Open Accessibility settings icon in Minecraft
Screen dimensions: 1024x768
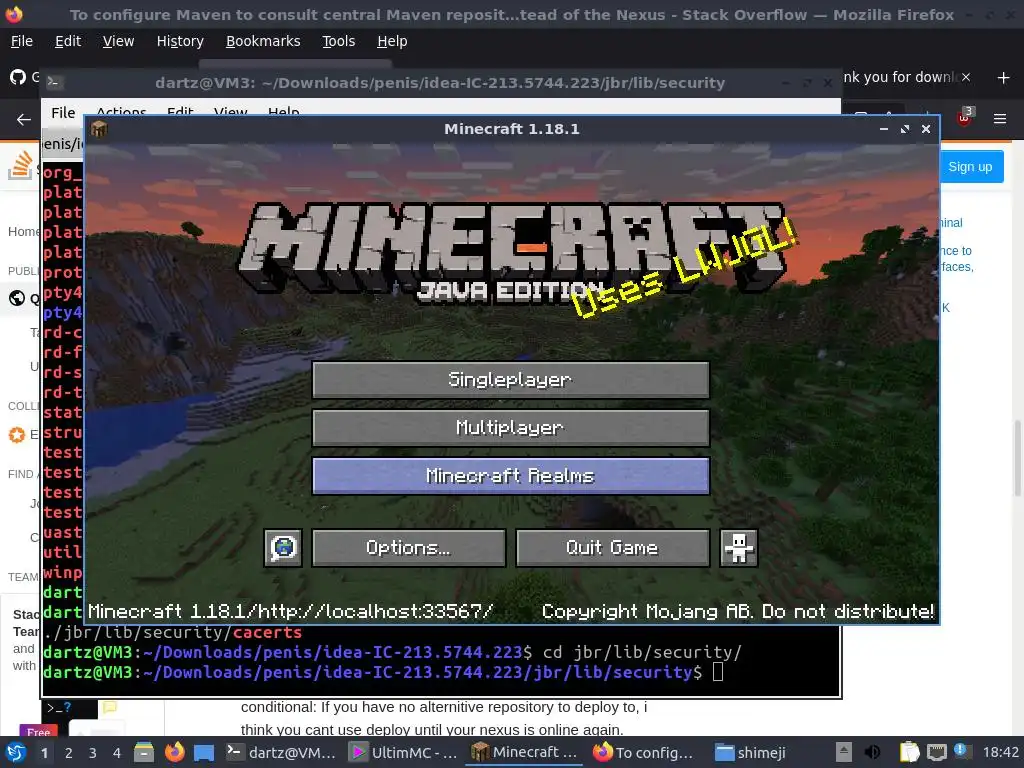pos(739,547)
